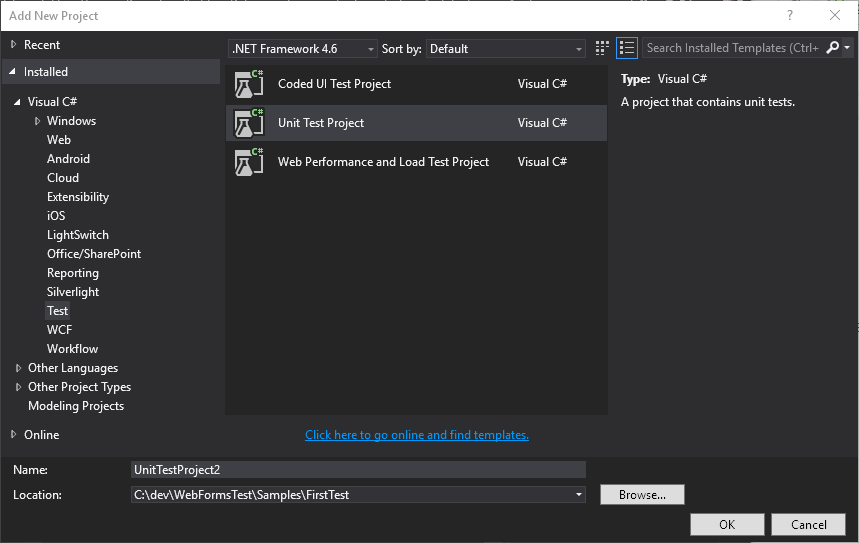859x543 pixels.
Task: Click the Browse... button
Action: (x=642, y=495)
